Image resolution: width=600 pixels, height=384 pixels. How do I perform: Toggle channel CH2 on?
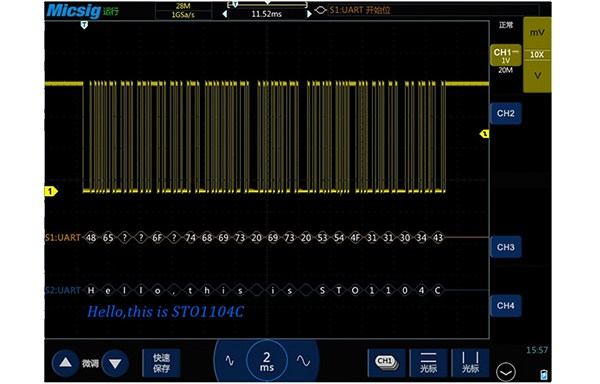(x=505, y=113)
